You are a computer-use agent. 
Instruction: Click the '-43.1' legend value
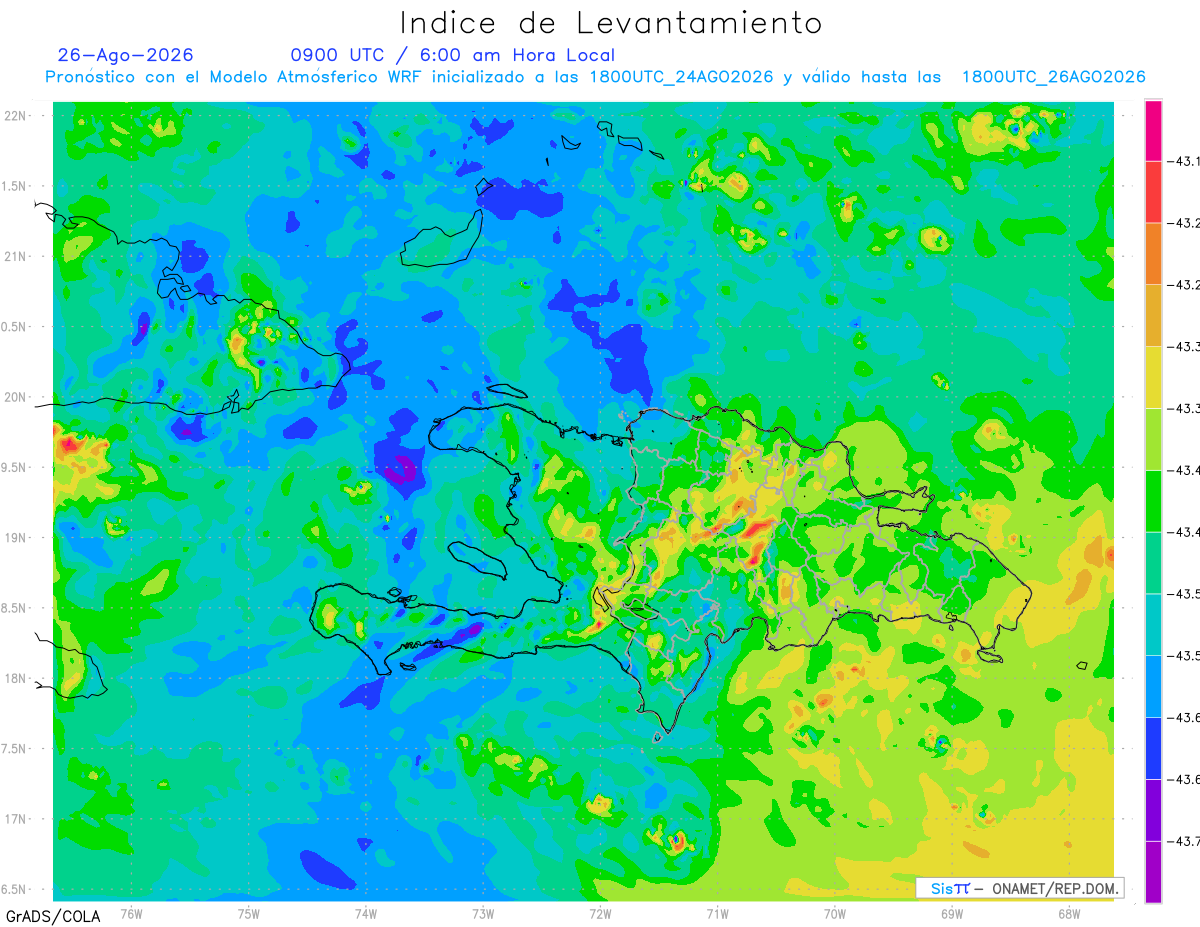coord(1183,160)
